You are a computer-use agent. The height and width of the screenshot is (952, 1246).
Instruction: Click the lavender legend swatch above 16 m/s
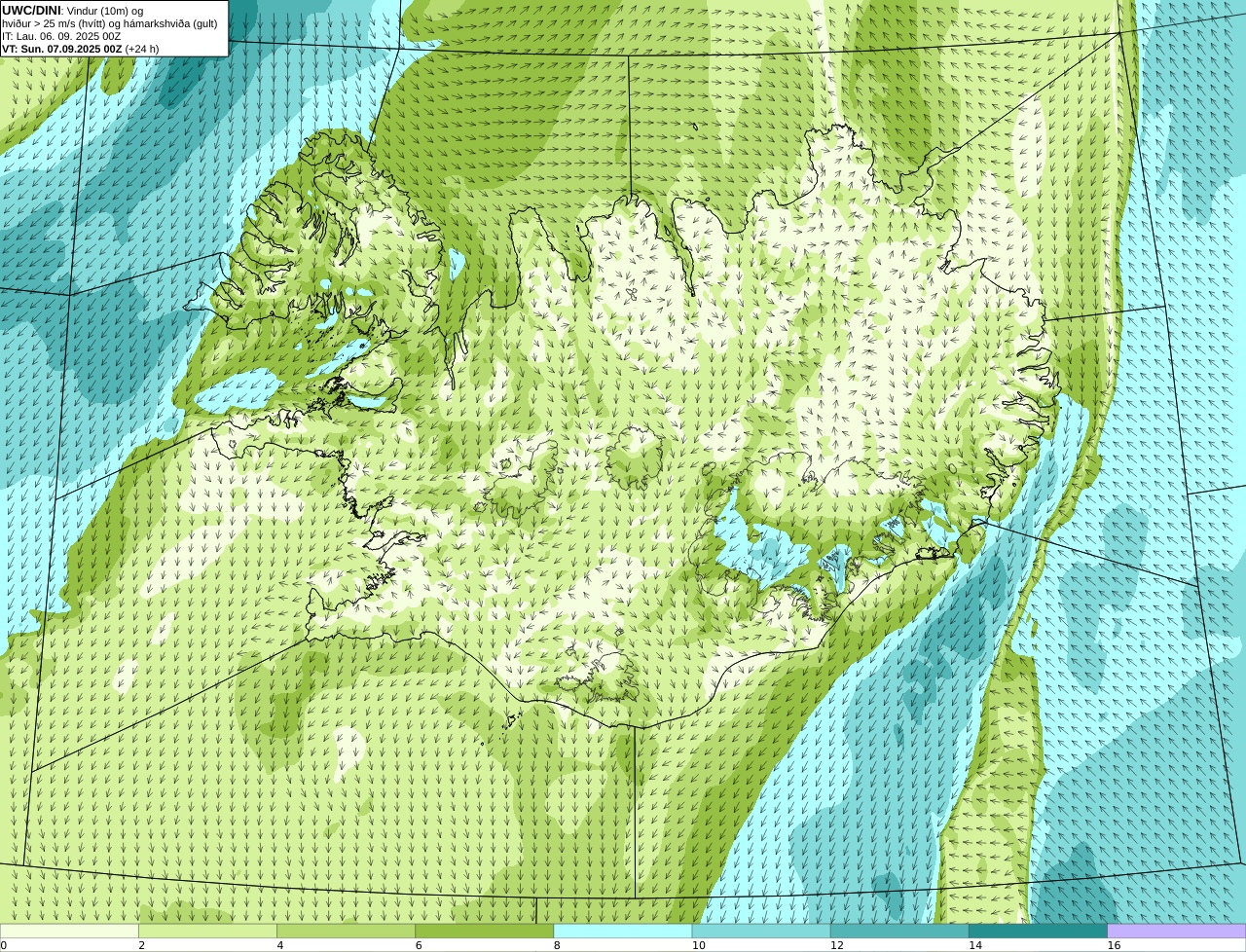(x=1177, y=931)
